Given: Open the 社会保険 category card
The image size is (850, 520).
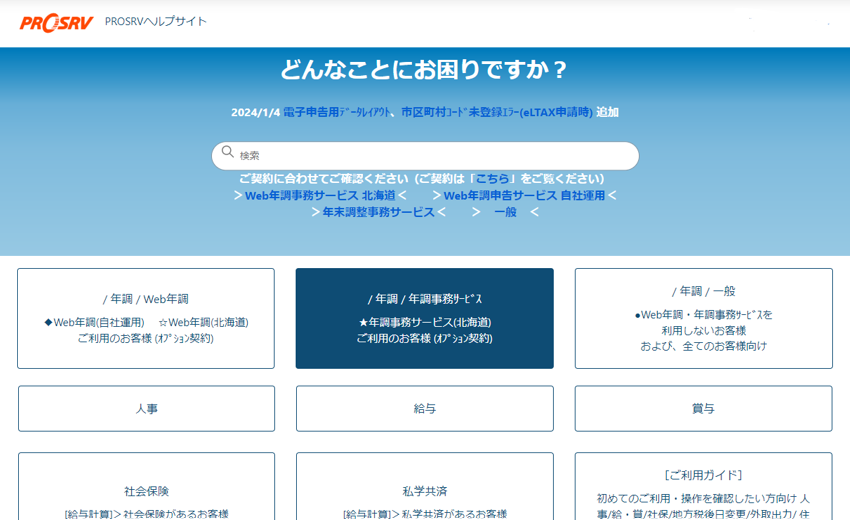Looking at the screenshot, I should [x=146, y=486].
